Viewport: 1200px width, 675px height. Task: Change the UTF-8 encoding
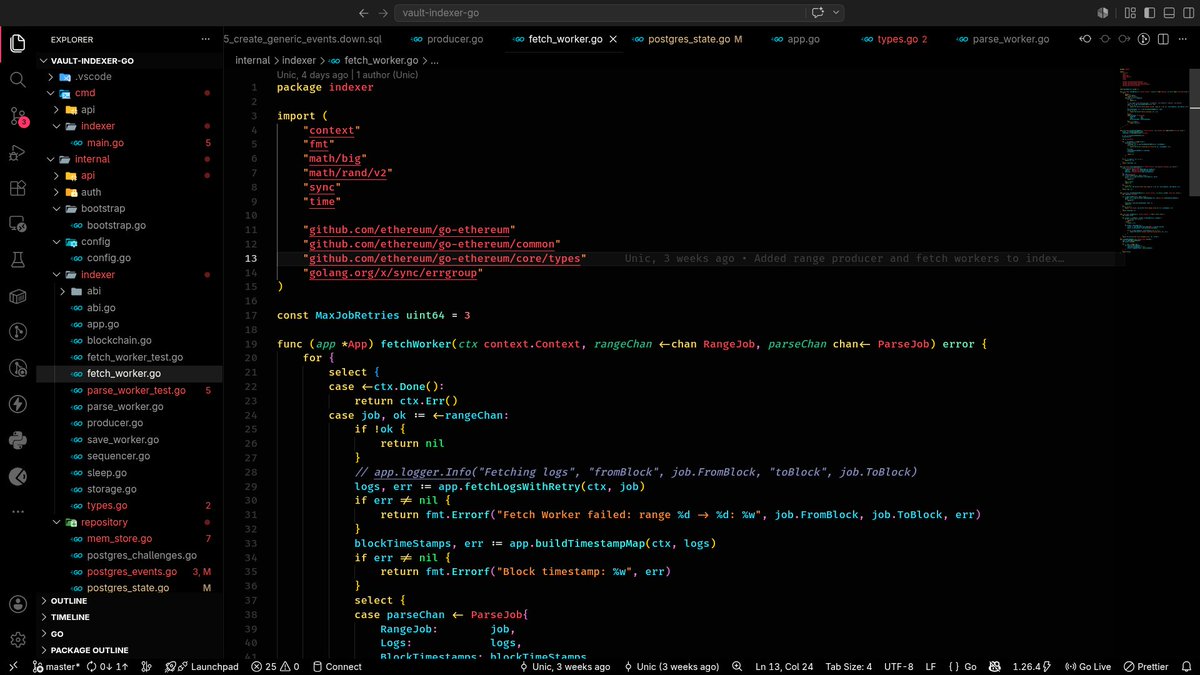coord(898,666)
